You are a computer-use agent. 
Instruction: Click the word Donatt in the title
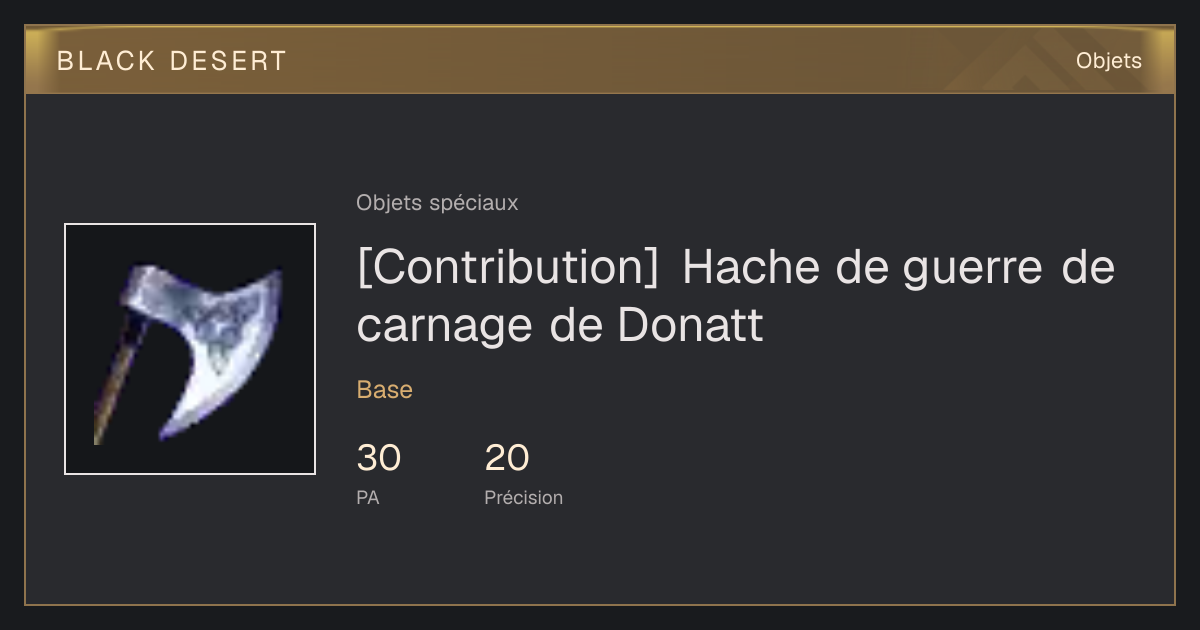click(x=691, y=325)
